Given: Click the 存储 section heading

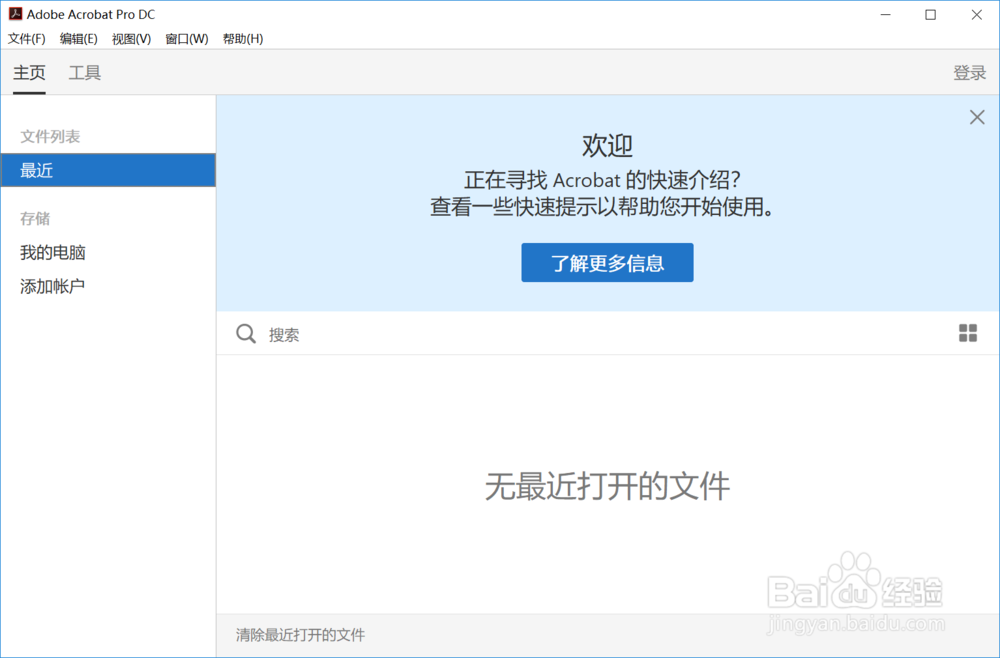Looking at the screenshot, I should tap(35, 219).
